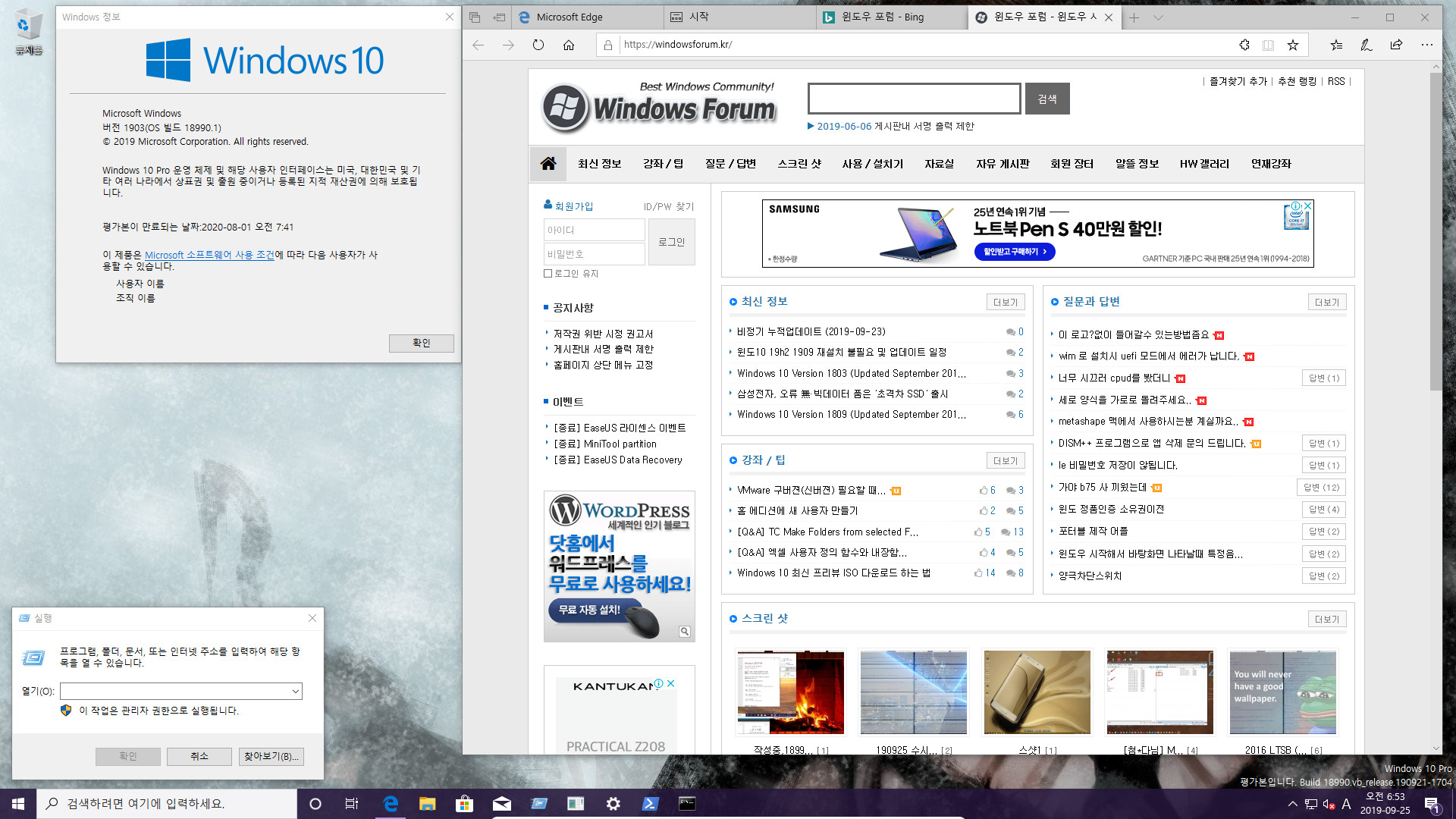Open the 회원가입 link
Screen dimensions: 1456x819
click(574, 206)
